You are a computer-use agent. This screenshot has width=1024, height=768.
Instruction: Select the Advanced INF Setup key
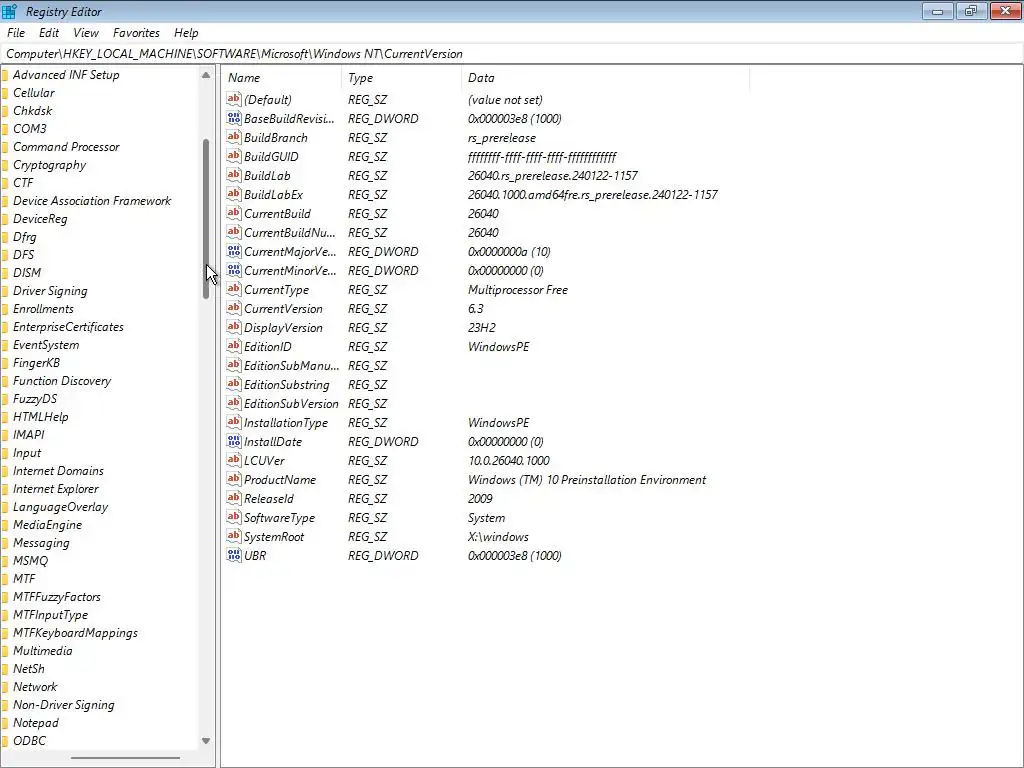pos(66,75)
